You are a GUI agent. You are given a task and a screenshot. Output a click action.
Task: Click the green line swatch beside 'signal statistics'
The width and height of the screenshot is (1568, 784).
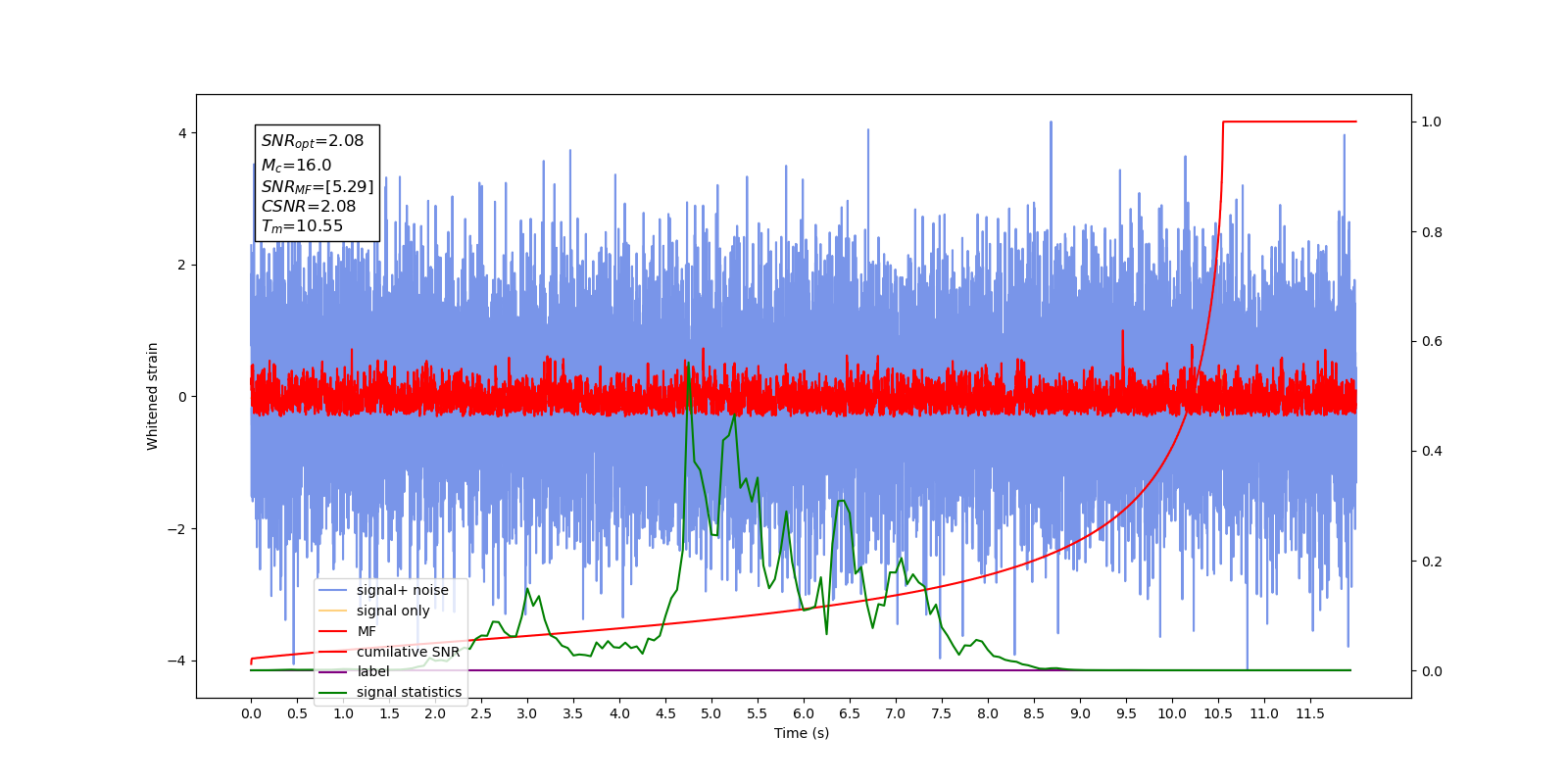(333, 692)
